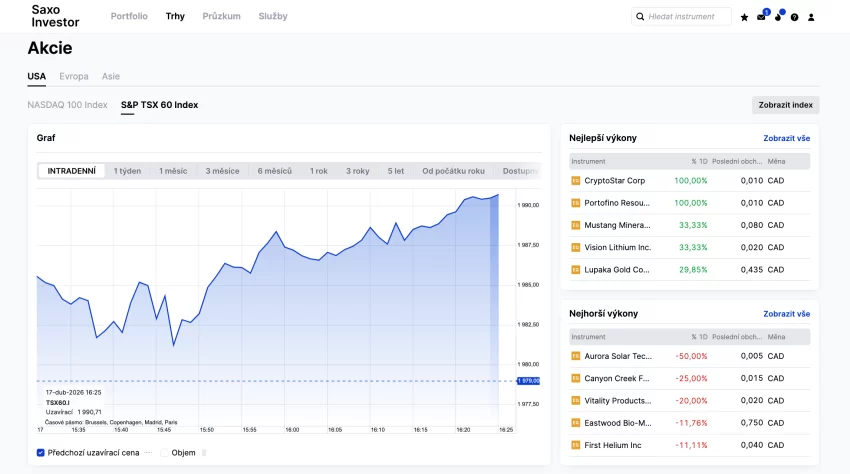Select 6 měsíců chart range

[x=275, y=171]
